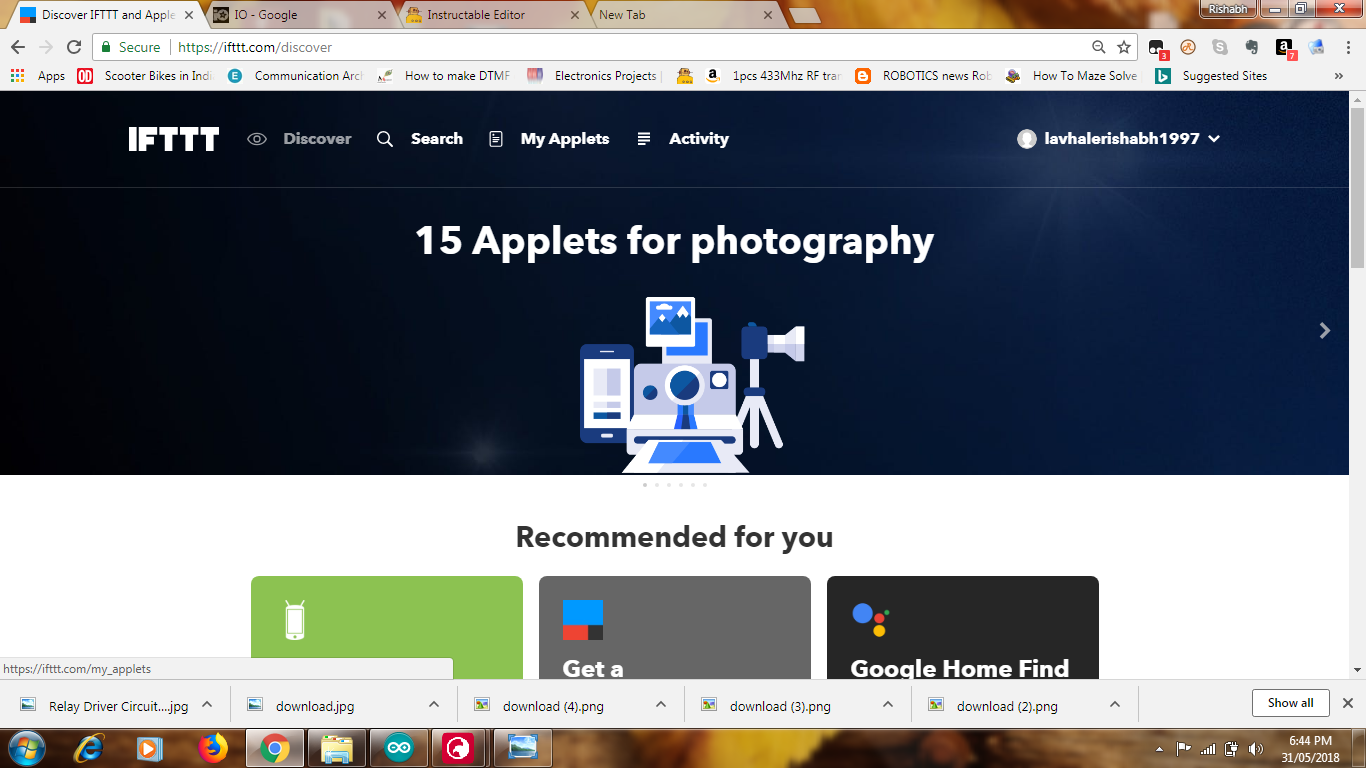Click the orange R extension icon
Screen dimensions: 1366x768
click(1188, 47)
